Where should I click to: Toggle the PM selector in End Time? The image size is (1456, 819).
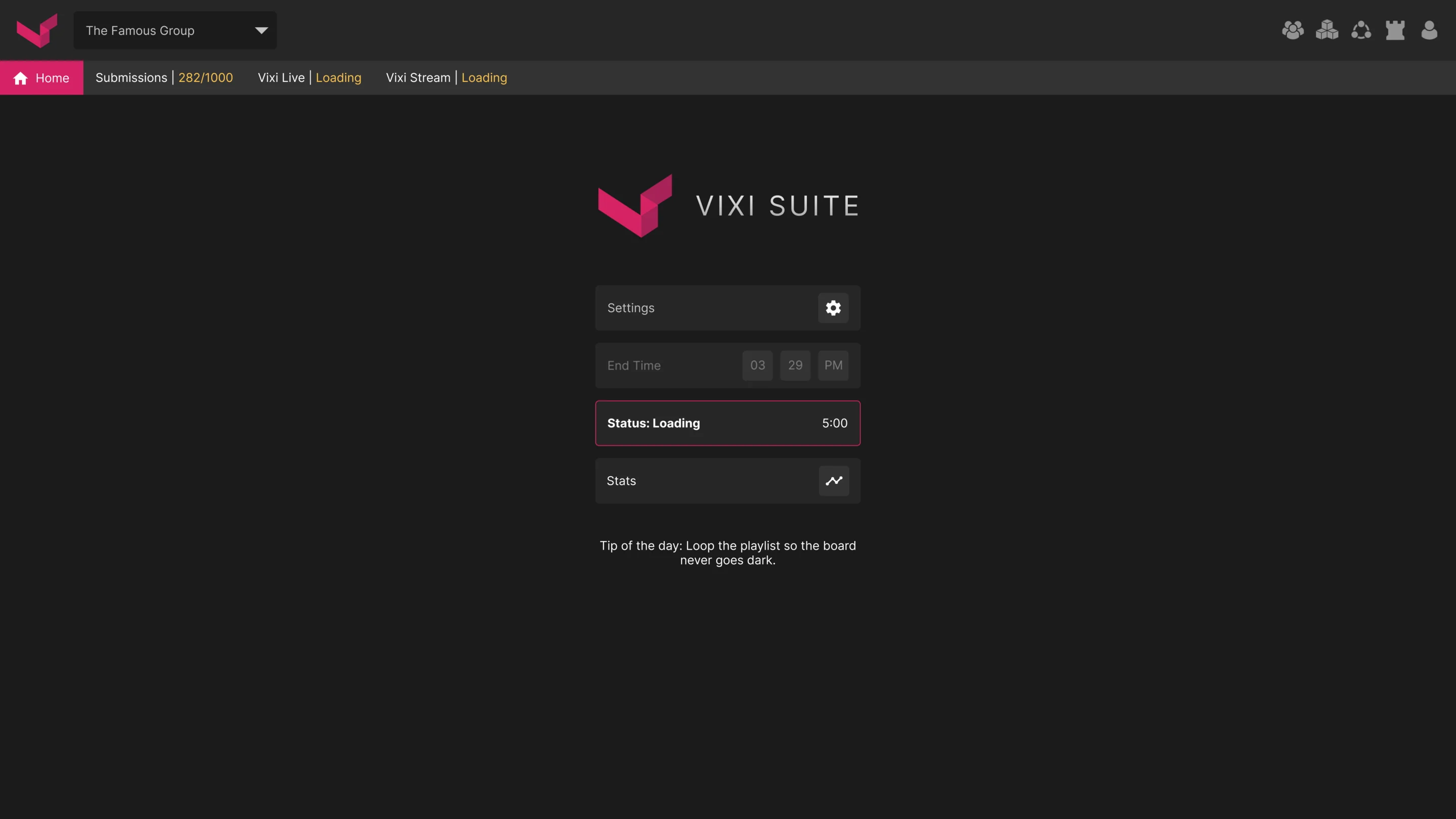[x=833, y=366]
